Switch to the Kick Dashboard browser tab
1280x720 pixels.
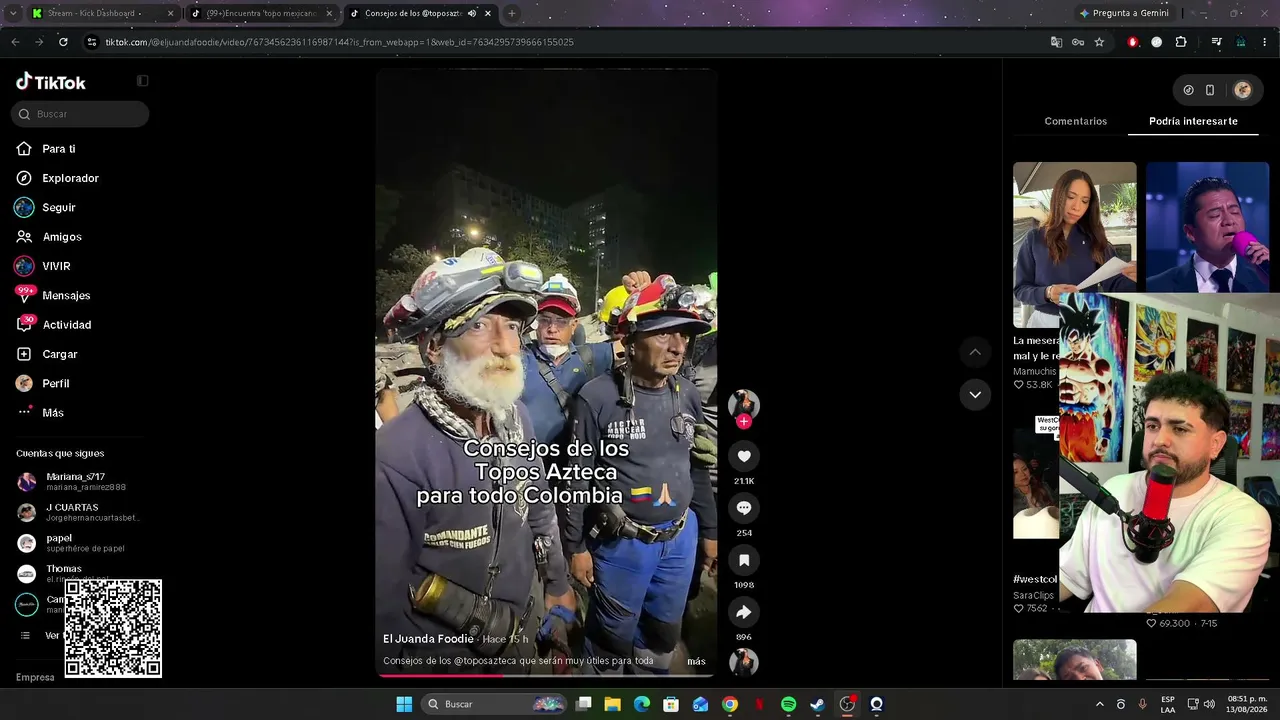coord(102,13)
